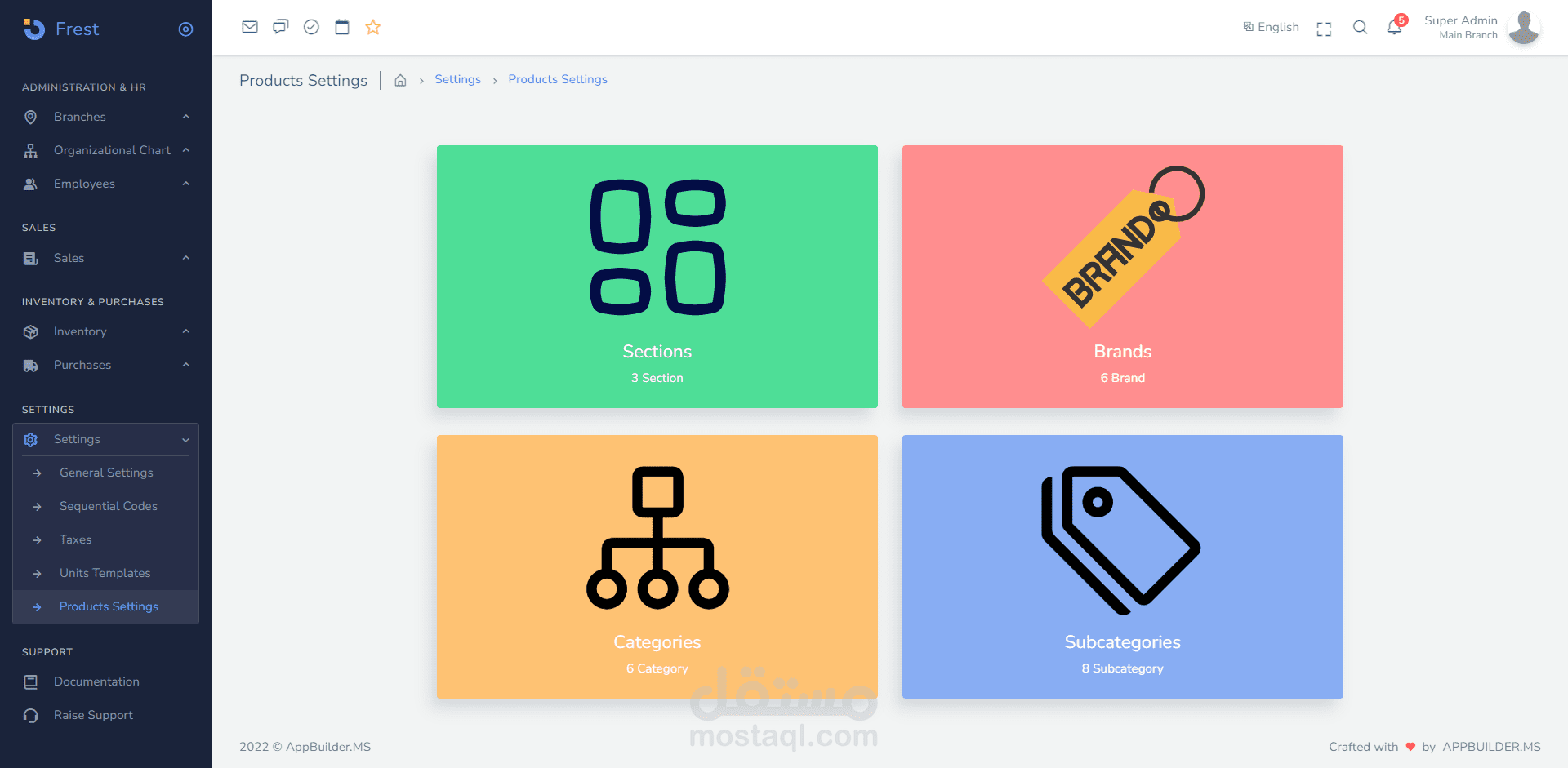Open the search magnifier icon

[1360, 27]
